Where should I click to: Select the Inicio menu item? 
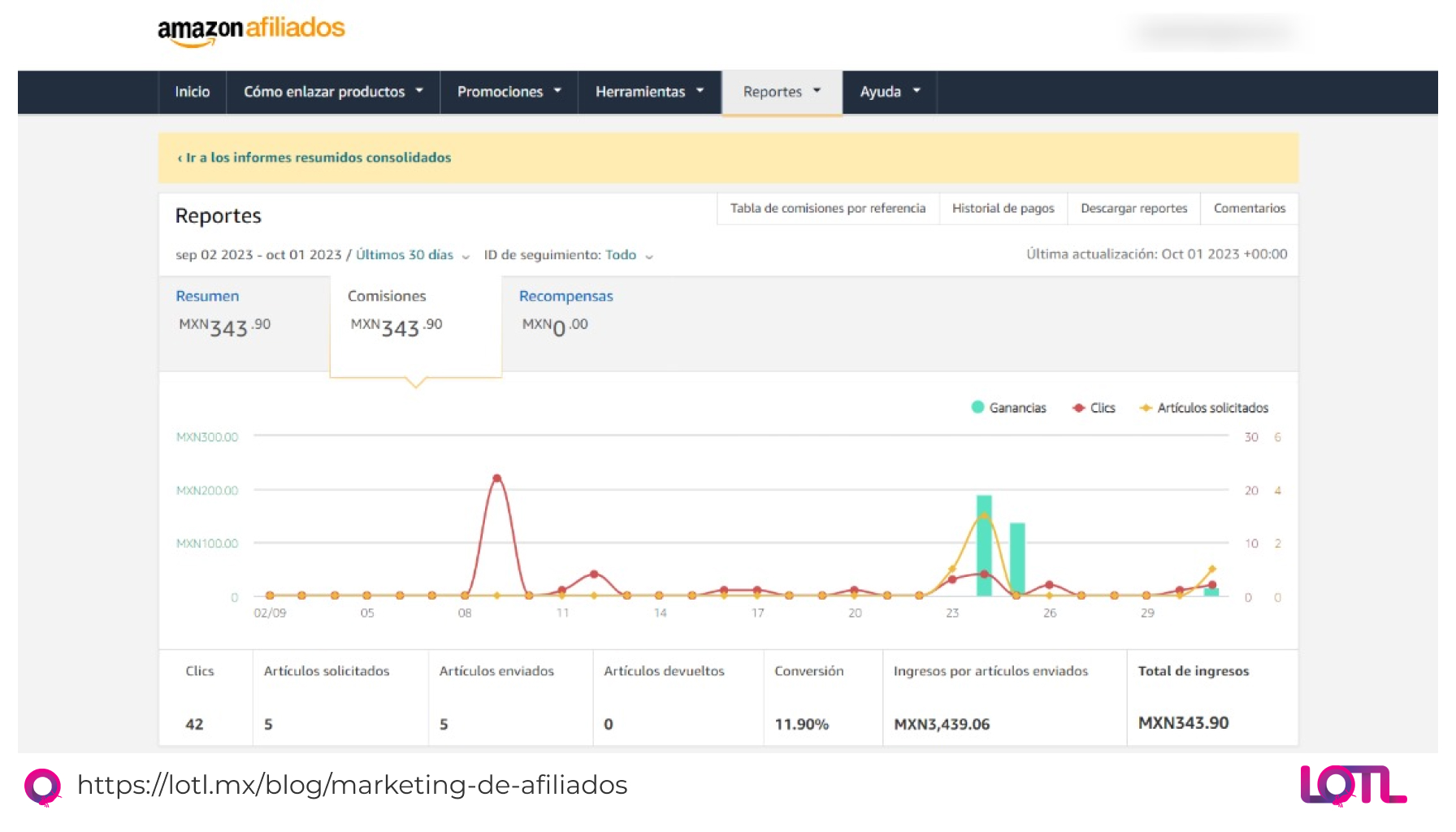coord(192,92)
